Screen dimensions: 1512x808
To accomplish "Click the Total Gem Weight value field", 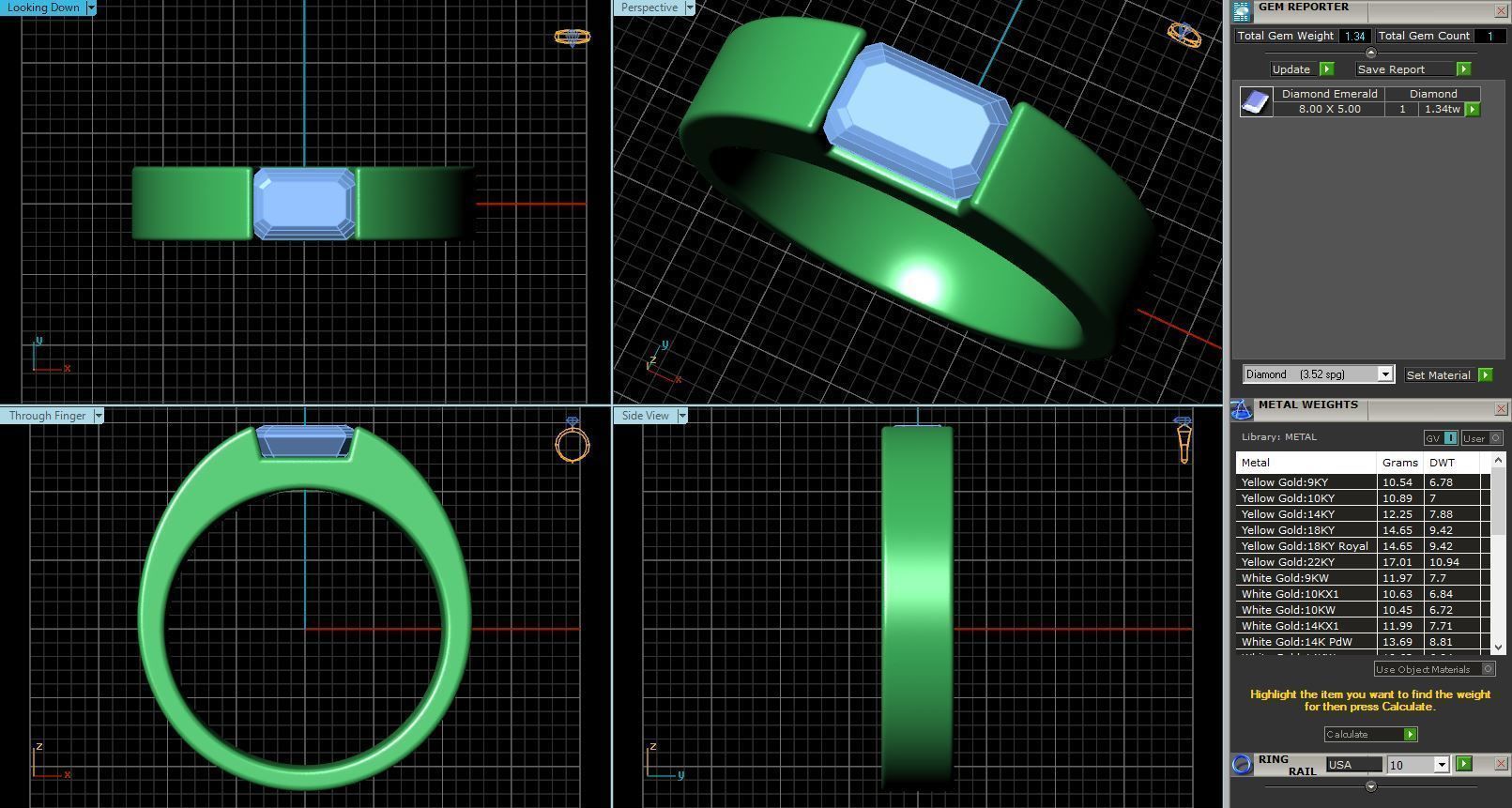I will [x=1353, y=36].
